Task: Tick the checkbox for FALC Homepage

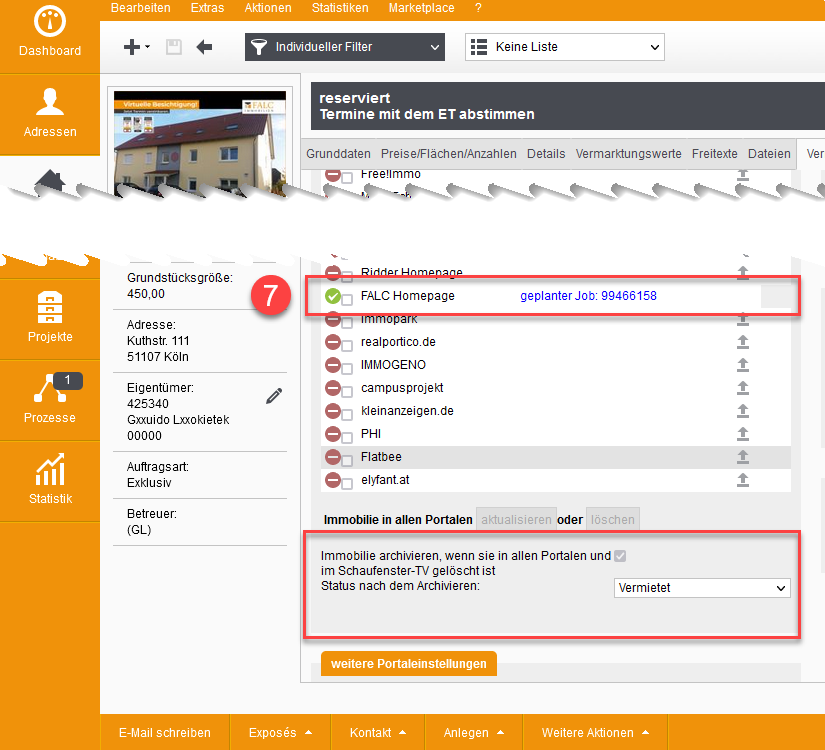Action: (x=347, y=298)
